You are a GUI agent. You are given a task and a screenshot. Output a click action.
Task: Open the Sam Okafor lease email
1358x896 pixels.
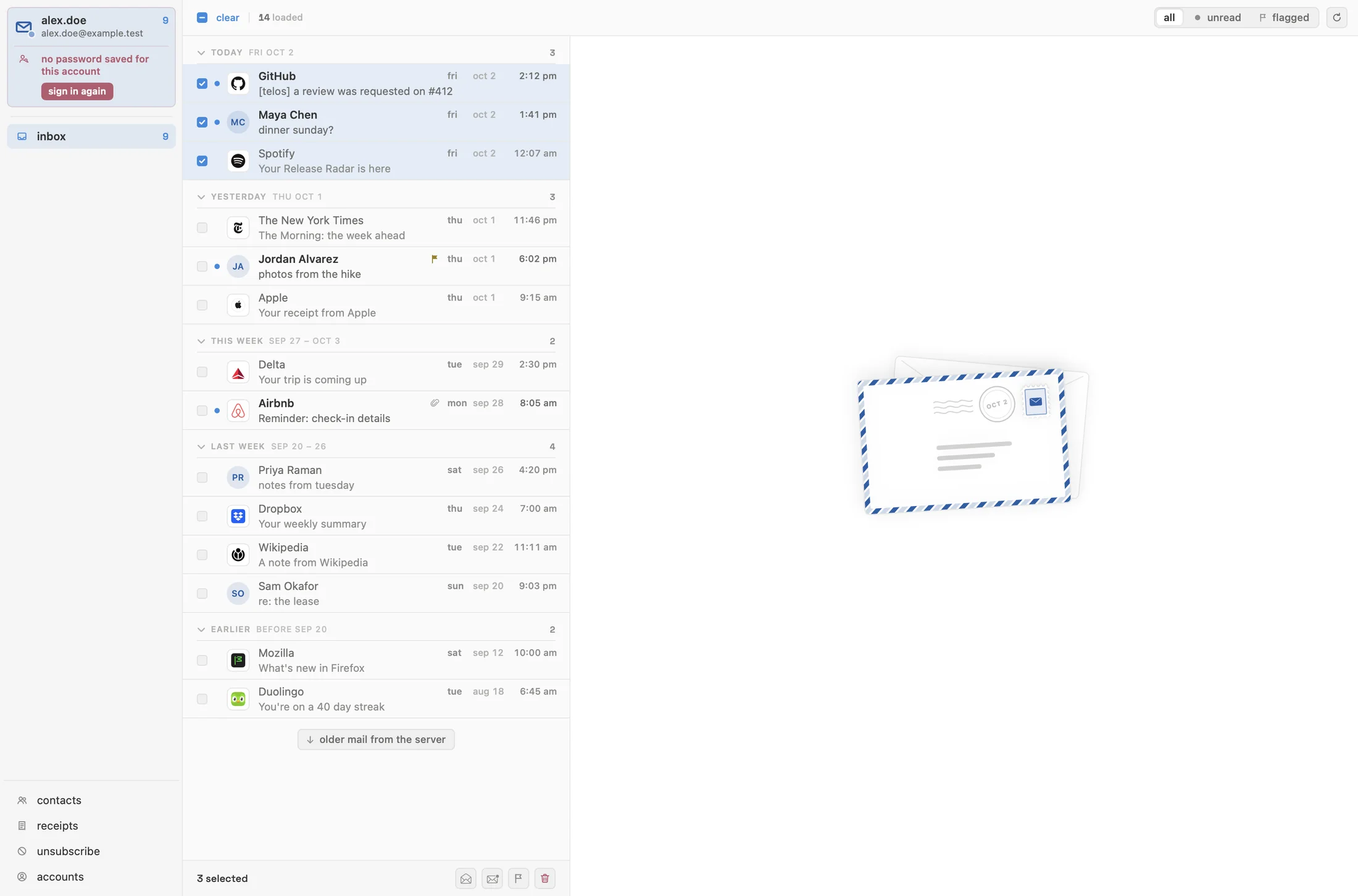coord(376,594)
